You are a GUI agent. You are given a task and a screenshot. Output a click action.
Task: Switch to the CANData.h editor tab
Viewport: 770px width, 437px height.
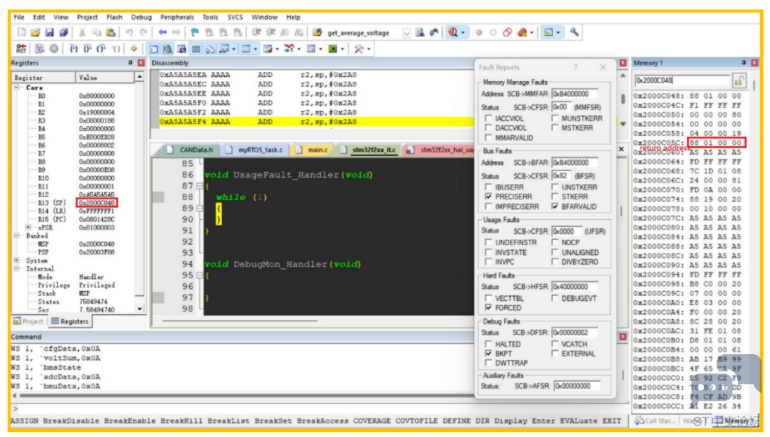tap(190, 150)
